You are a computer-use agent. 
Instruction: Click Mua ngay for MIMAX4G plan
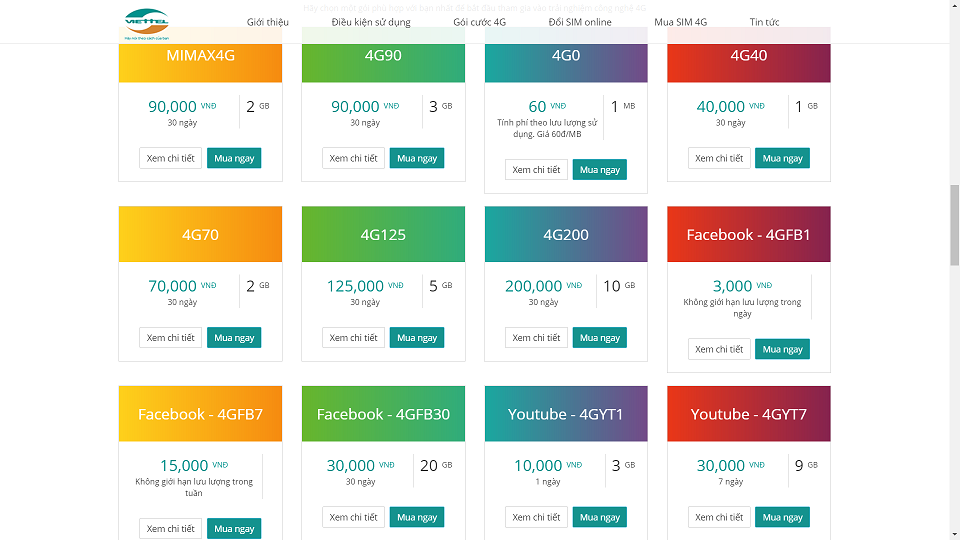[x=234, y=158]
